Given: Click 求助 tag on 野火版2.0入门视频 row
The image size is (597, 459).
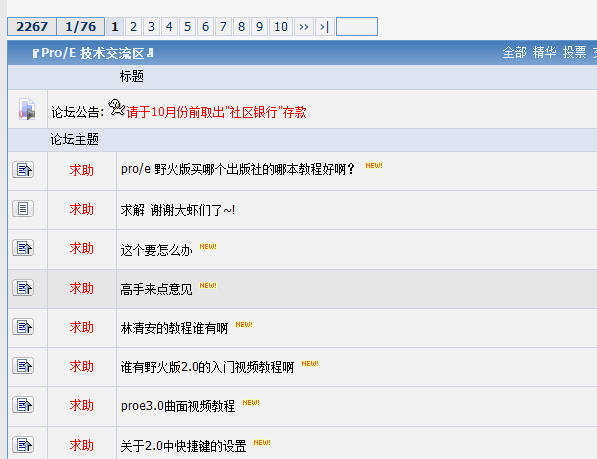Looking at the screenshot, I should click(81, 367).
